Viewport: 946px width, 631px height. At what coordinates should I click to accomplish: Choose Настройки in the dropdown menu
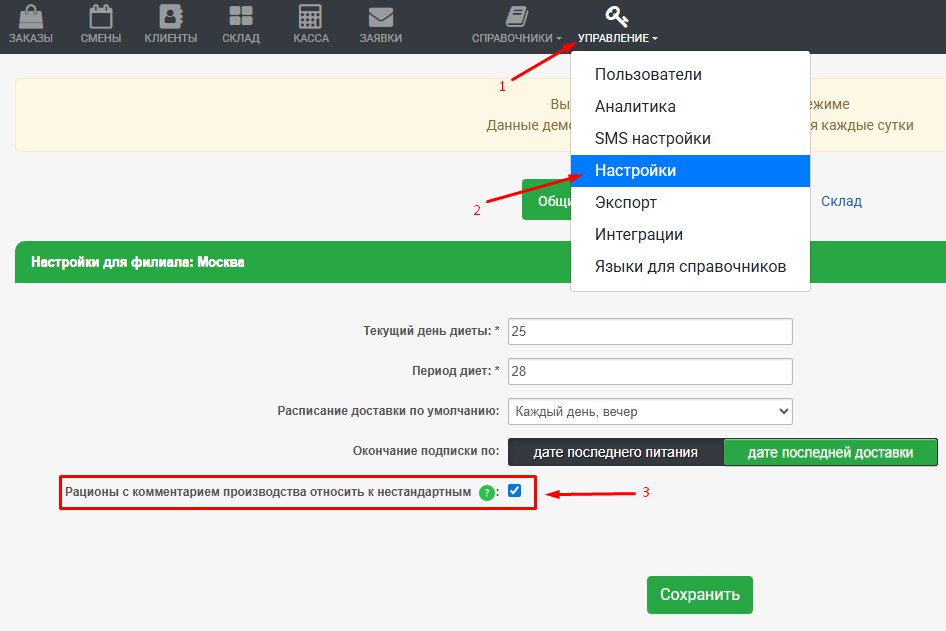point(635,171)
